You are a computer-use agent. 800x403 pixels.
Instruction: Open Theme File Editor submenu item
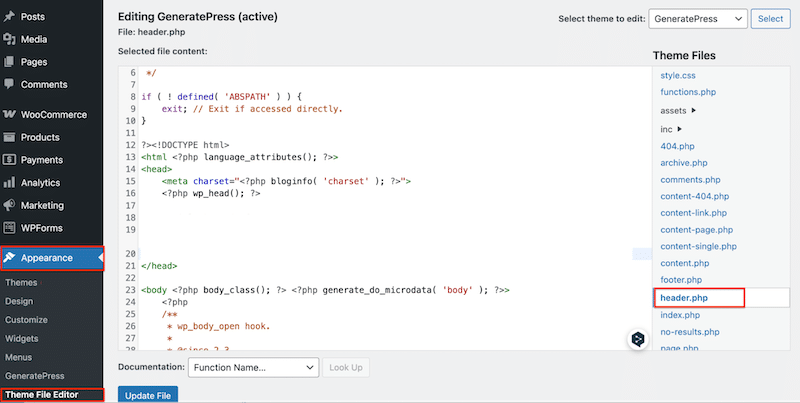(x=42, y=395)
